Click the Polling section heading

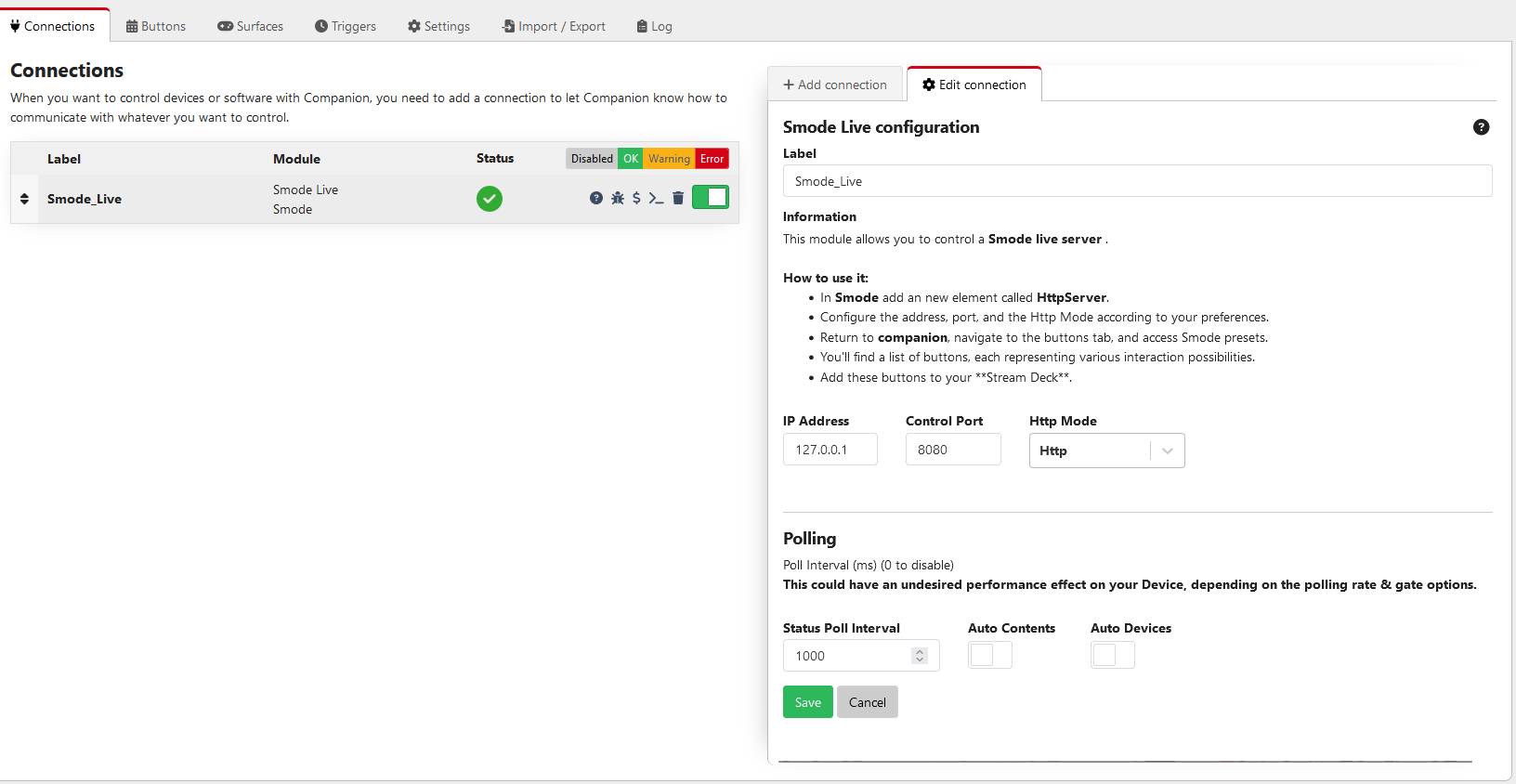(x=810, y=539)
